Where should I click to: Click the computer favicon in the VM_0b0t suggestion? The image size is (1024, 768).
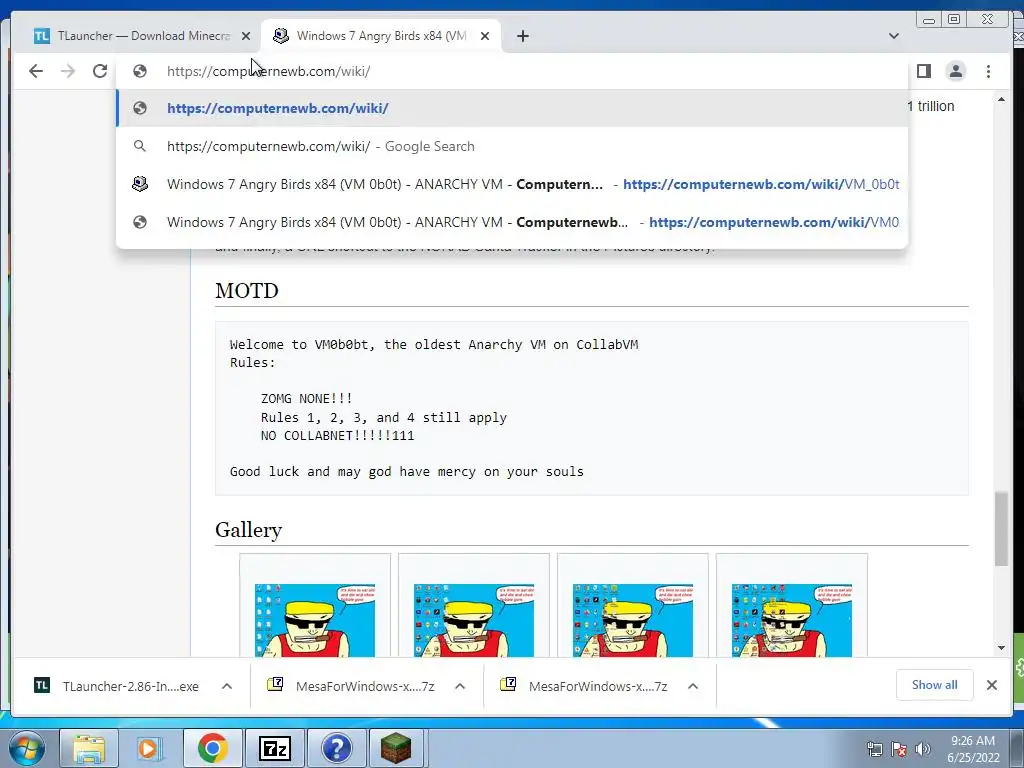tap(140, 184)
